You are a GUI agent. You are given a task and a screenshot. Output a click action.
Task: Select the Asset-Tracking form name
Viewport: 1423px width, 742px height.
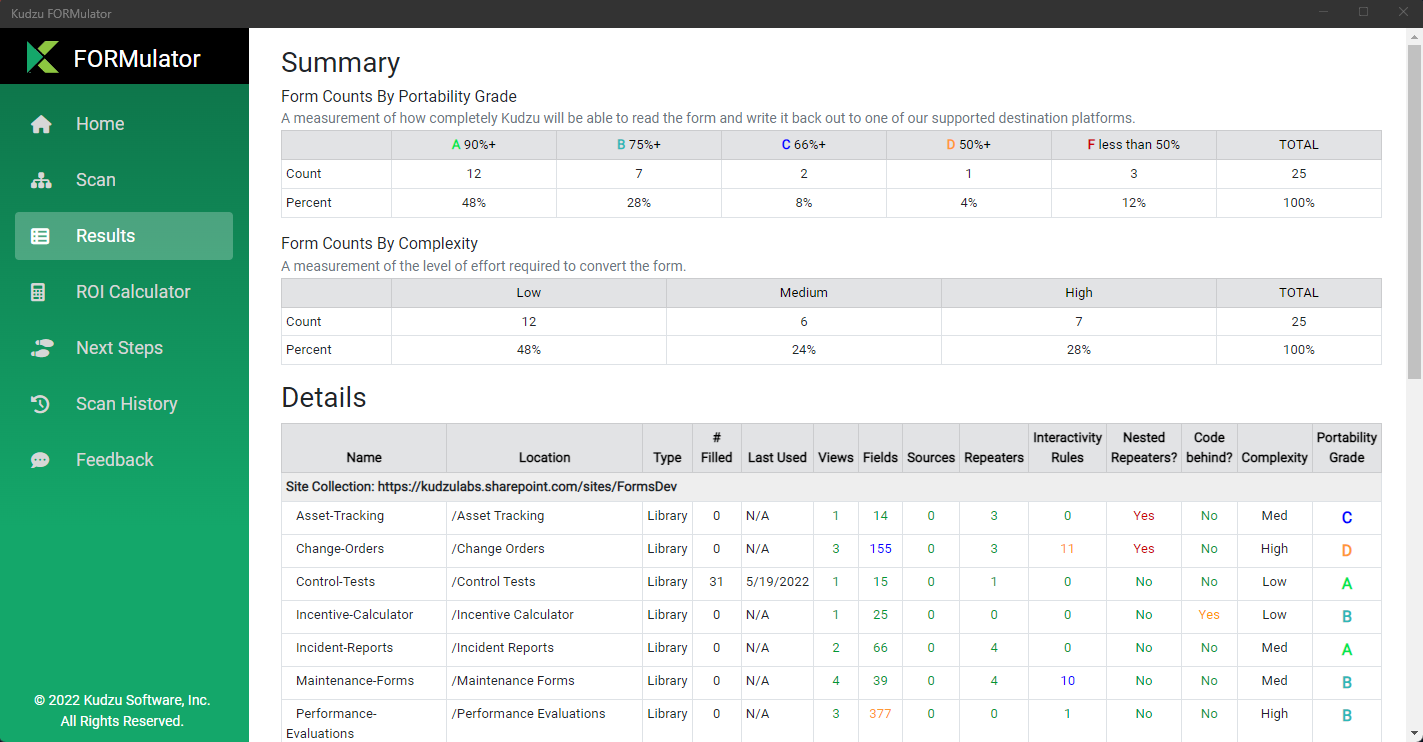(340, 516)
